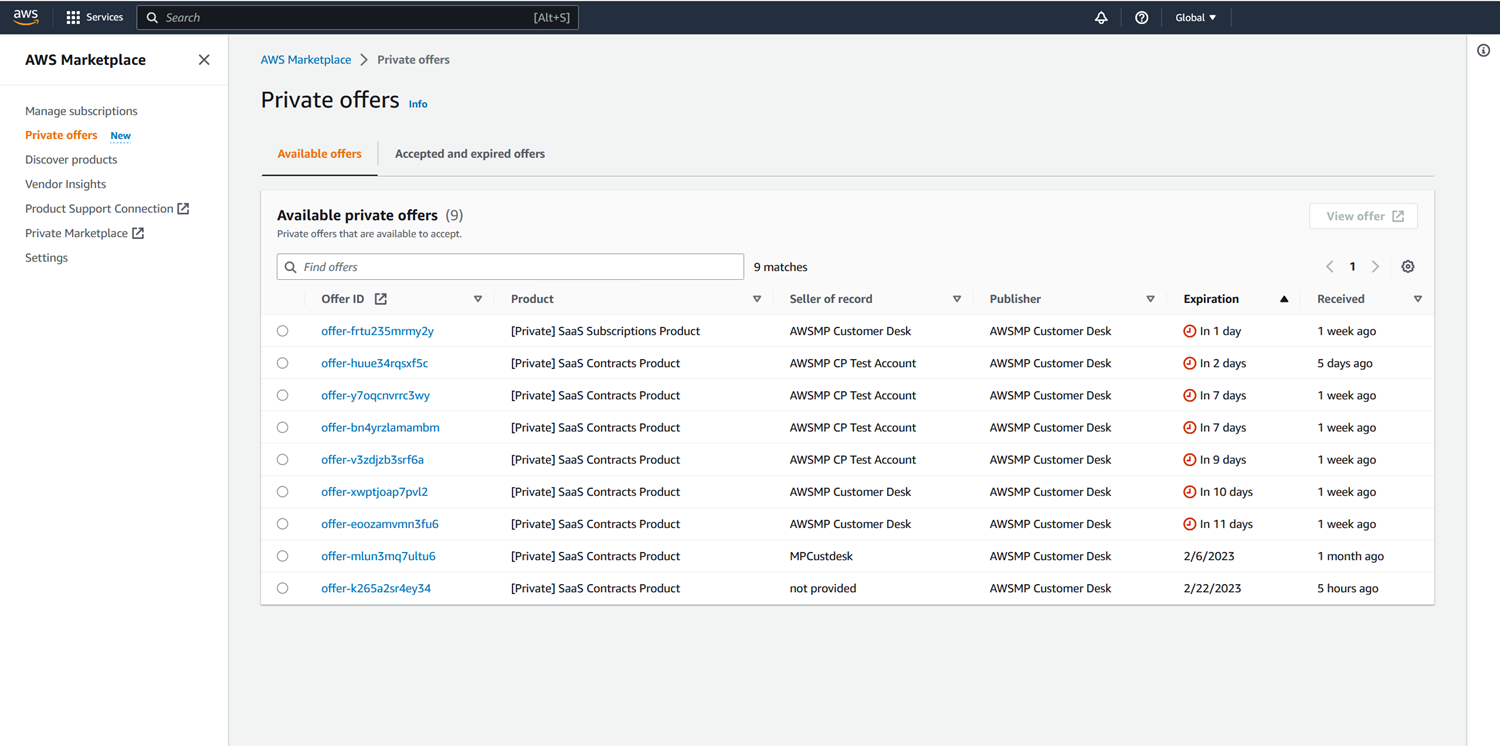This screenshot has width=1500, height=746.
Task: Open offer-k265a2sr4ey34 link
Action: pyautogui.click(x=376, y=588)
